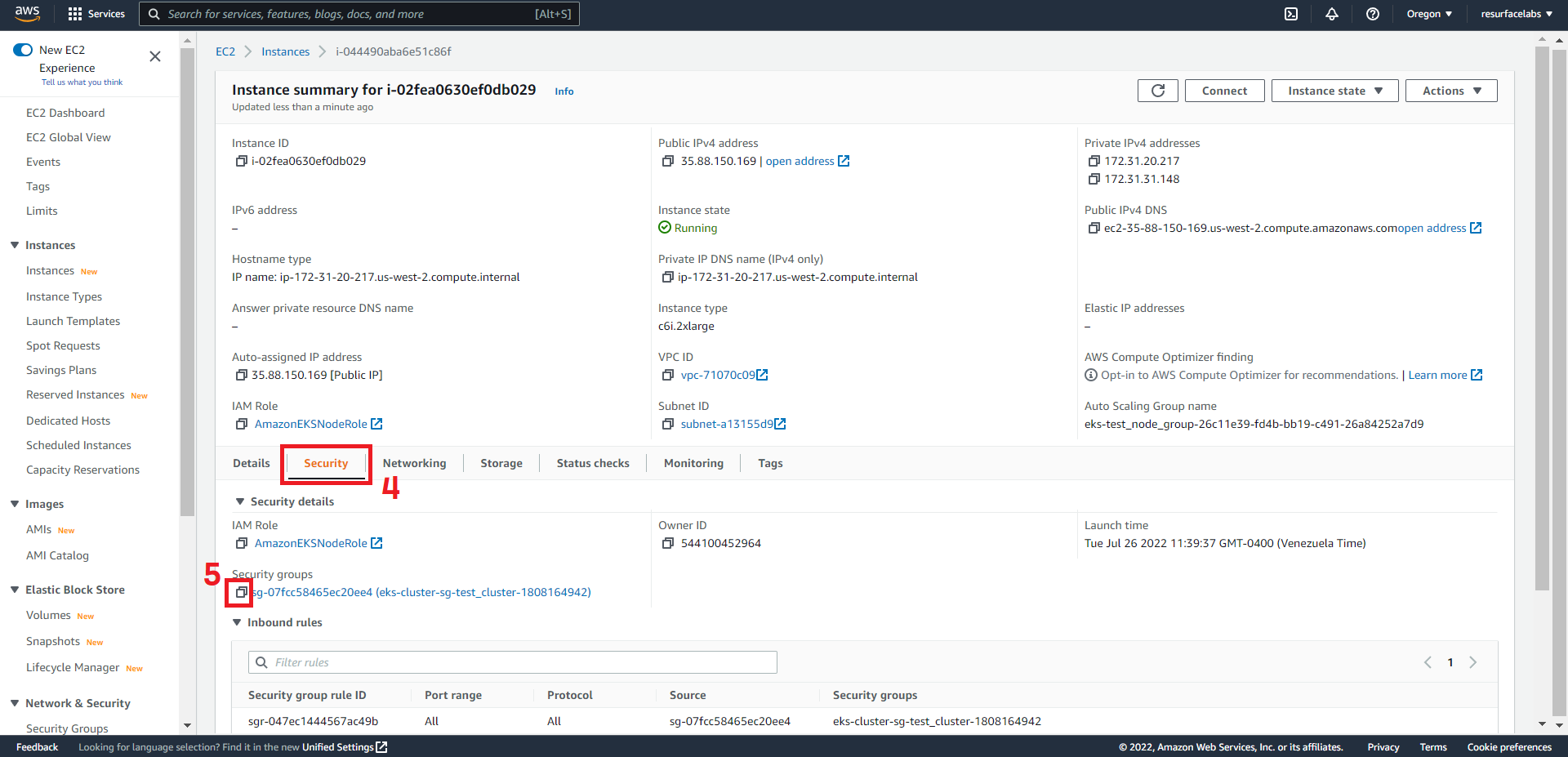
Task: Copy the auto-assigned IP address
Action: click(241, 375)
